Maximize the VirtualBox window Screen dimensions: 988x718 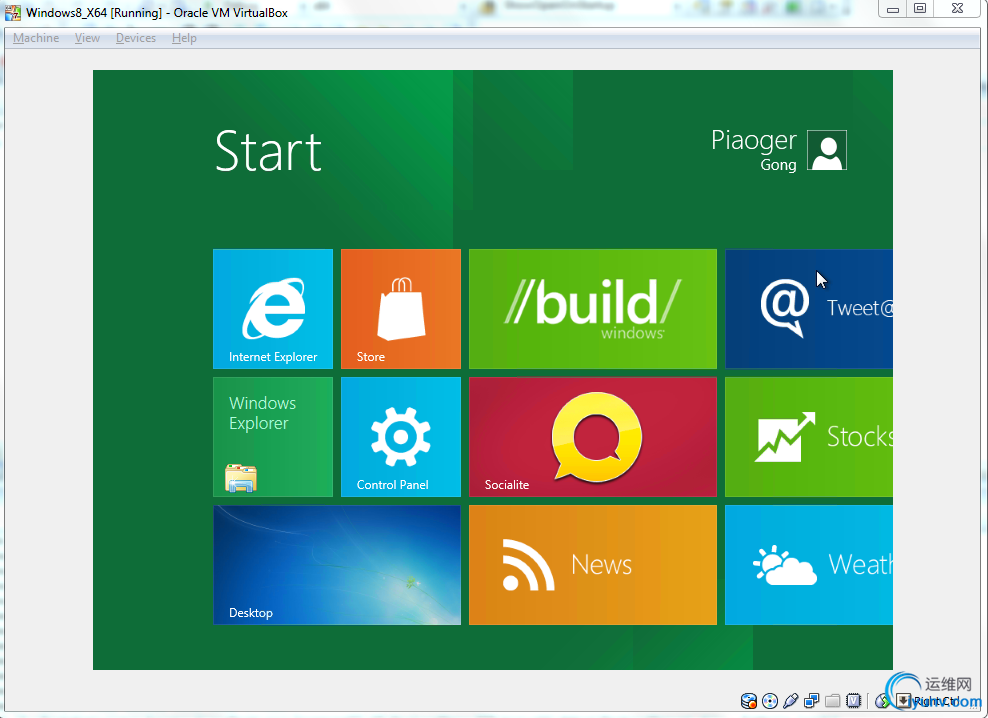pos(920,9)
